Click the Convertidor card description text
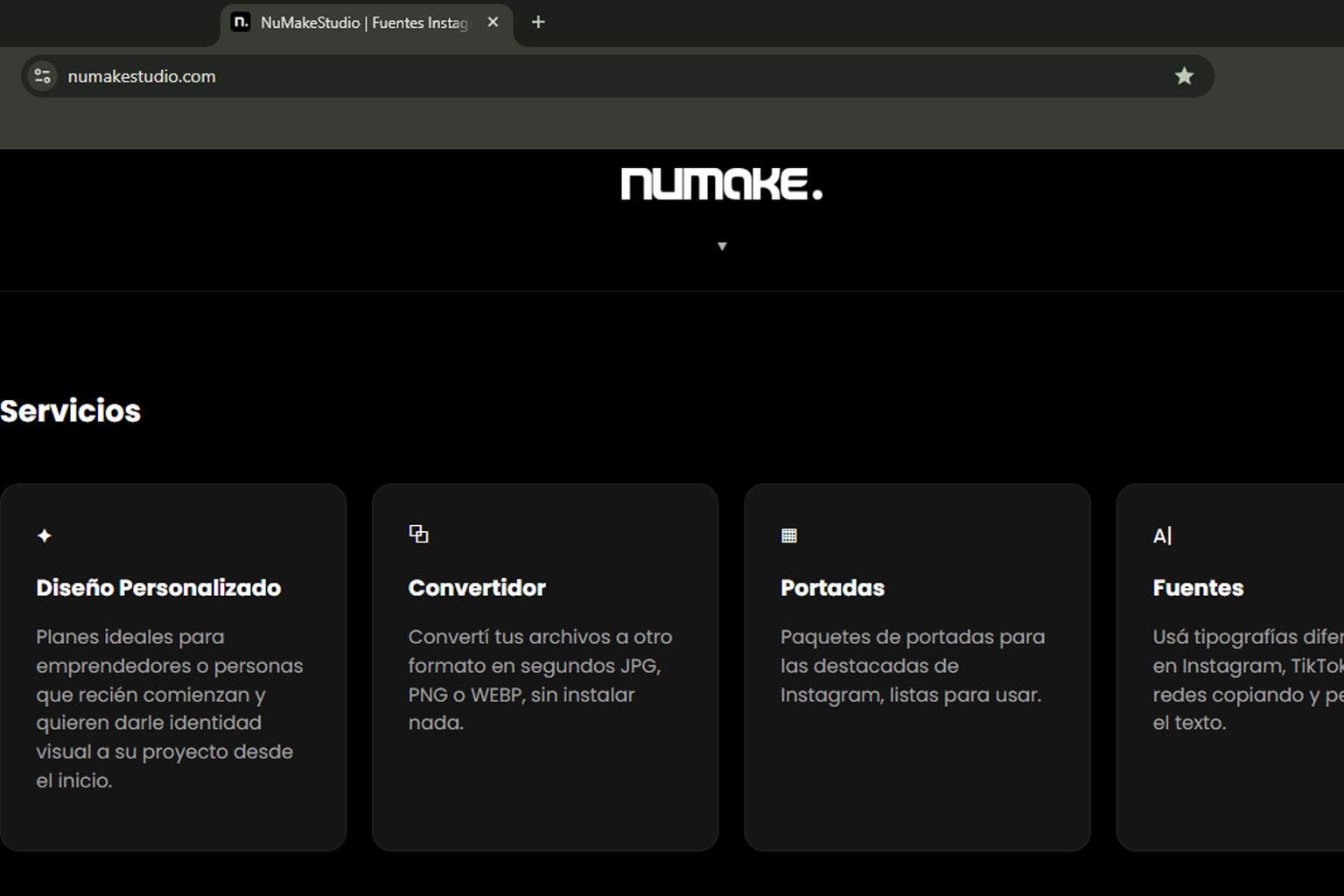 click(538, 680)
